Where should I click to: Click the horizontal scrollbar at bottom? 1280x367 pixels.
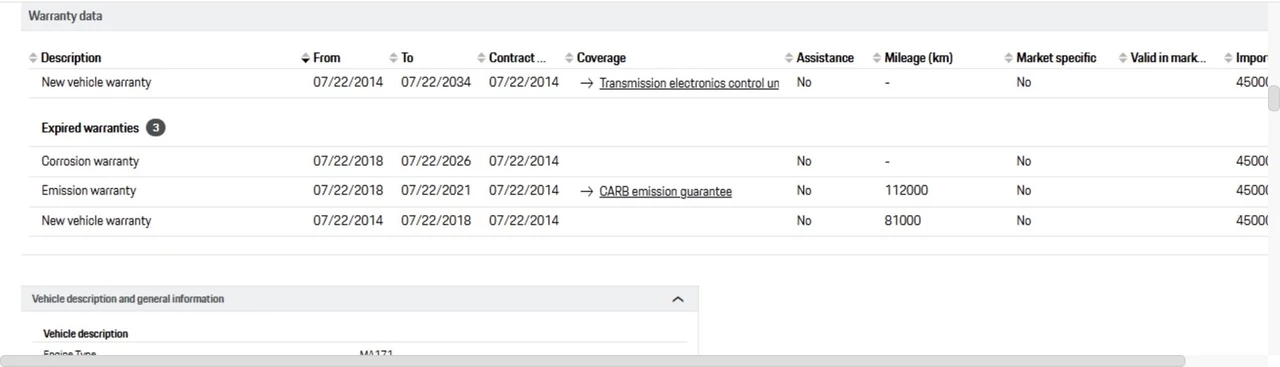pos(592,360)
